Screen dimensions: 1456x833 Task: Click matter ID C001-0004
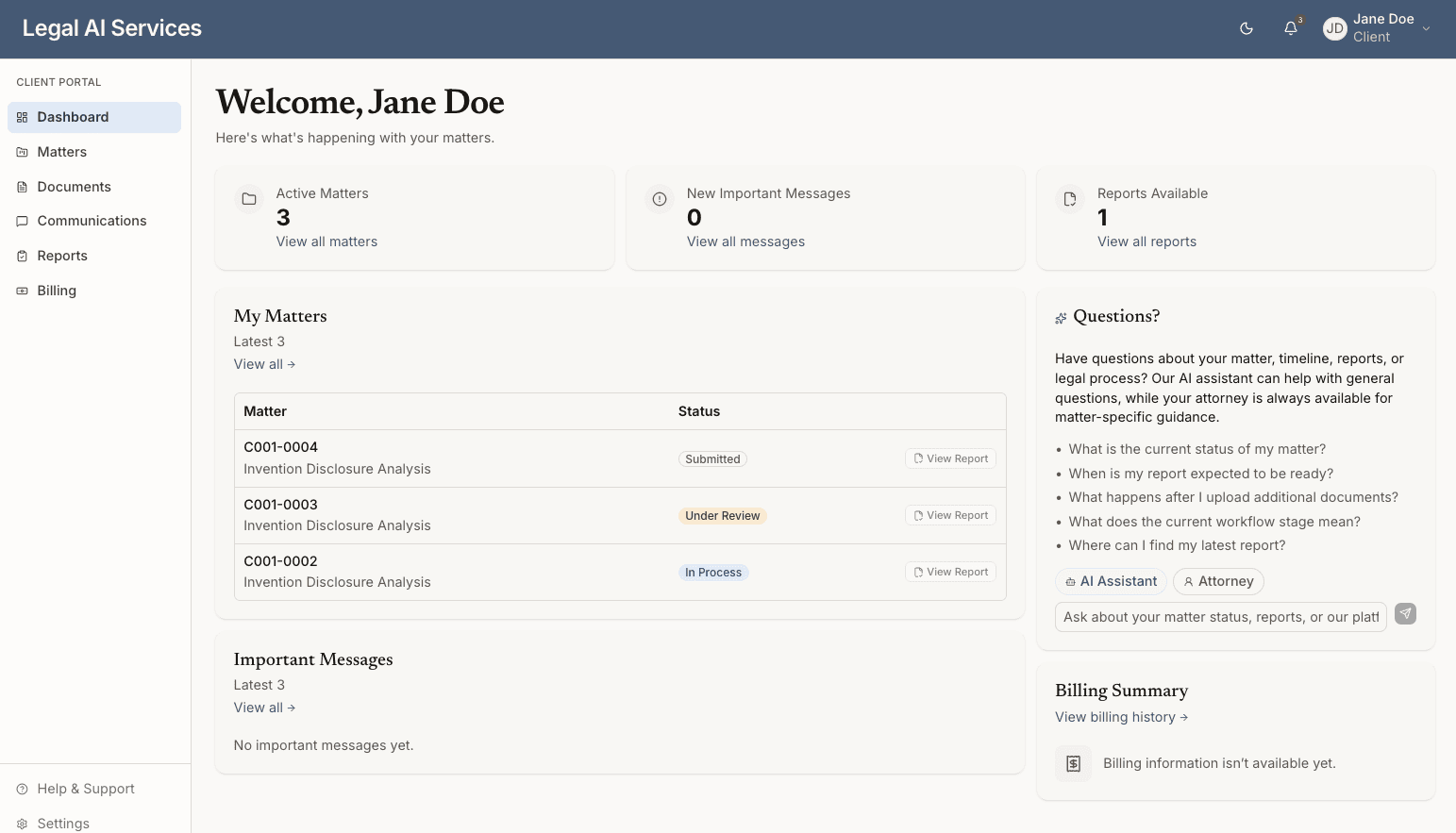280,447
